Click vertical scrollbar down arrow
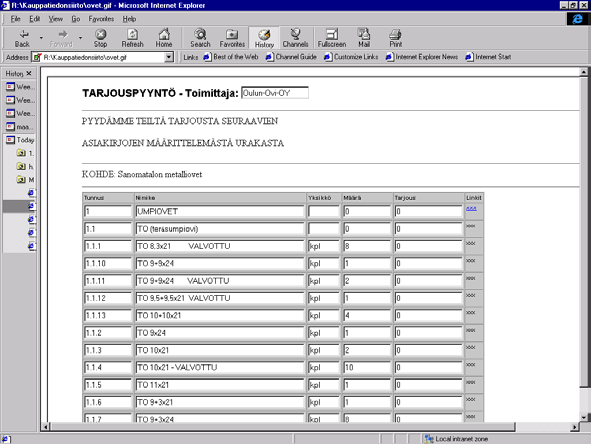Viewport: 591px width, 444px height. (583, 417)
